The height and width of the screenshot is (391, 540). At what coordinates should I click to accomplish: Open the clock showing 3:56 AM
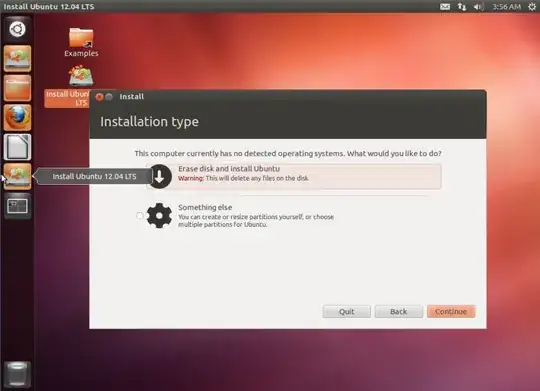[507, 7]
